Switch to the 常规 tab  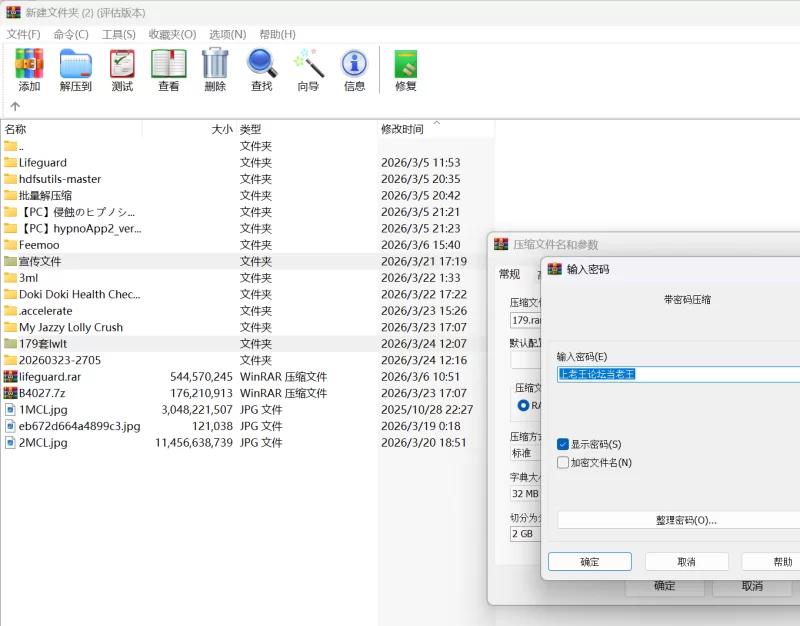(x=509, y=274)
